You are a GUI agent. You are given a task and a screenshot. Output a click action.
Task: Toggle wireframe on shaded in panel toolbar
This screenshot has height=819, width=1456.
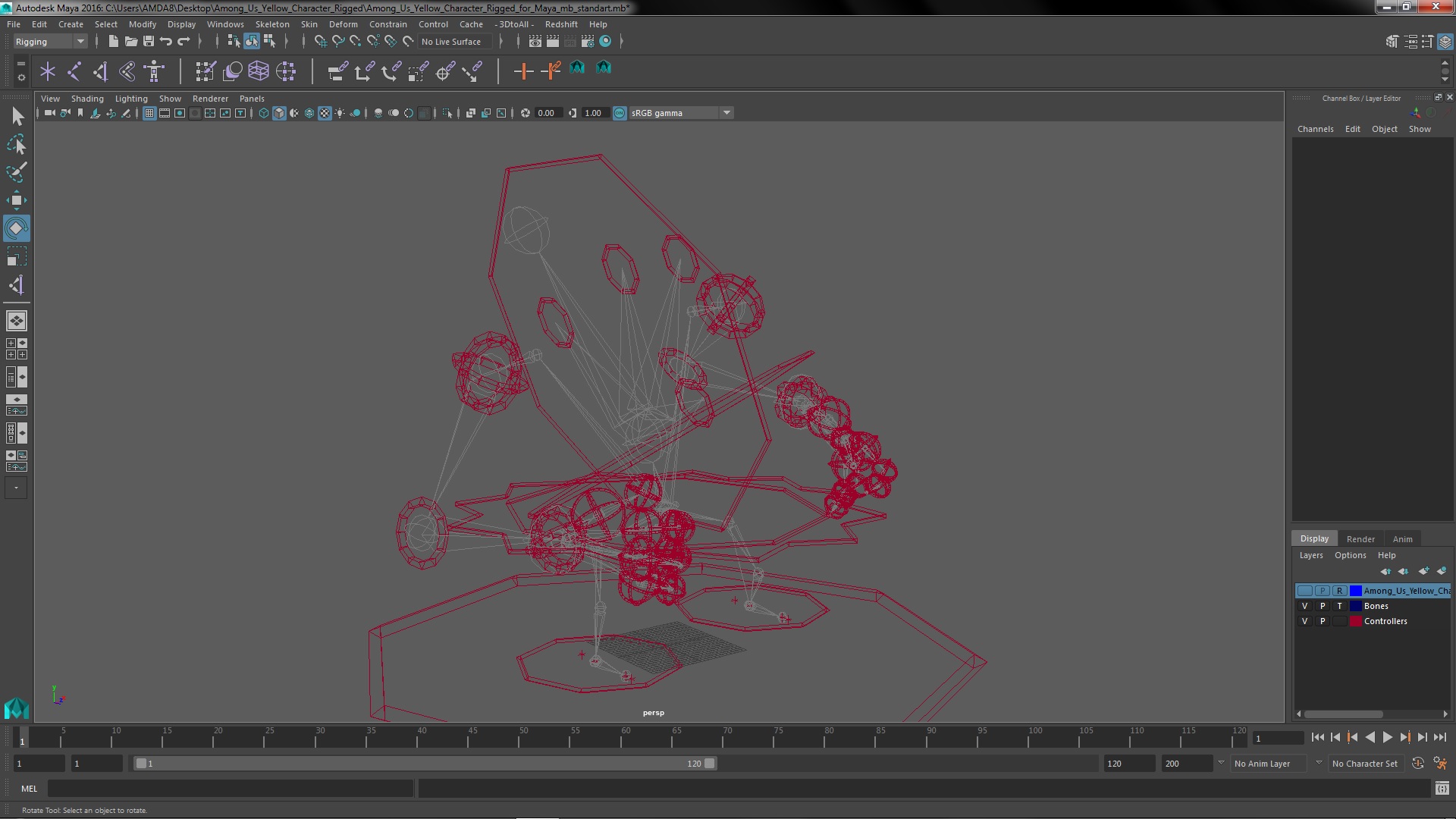coord(309,113)
